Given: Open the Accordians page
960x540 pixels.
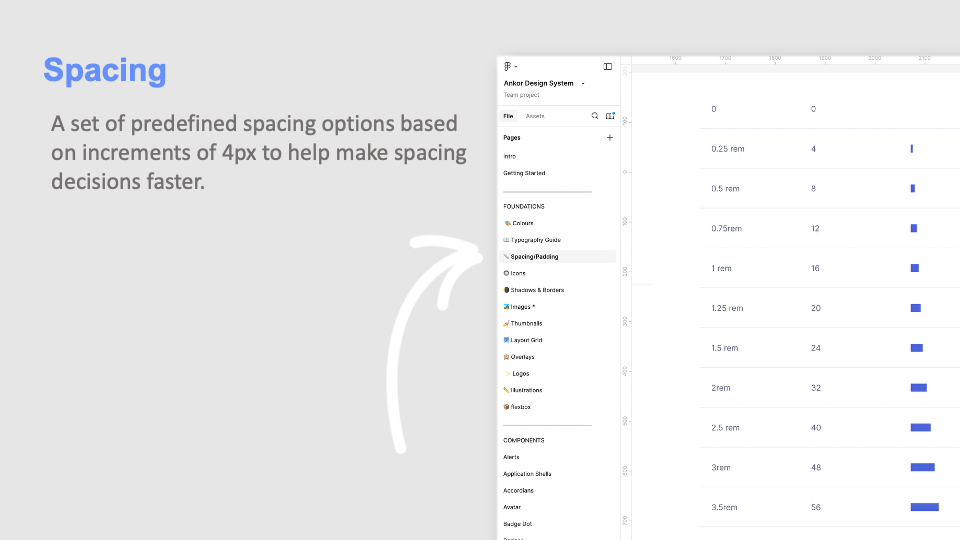Looking at the screenshot, I should pos(518,490).
